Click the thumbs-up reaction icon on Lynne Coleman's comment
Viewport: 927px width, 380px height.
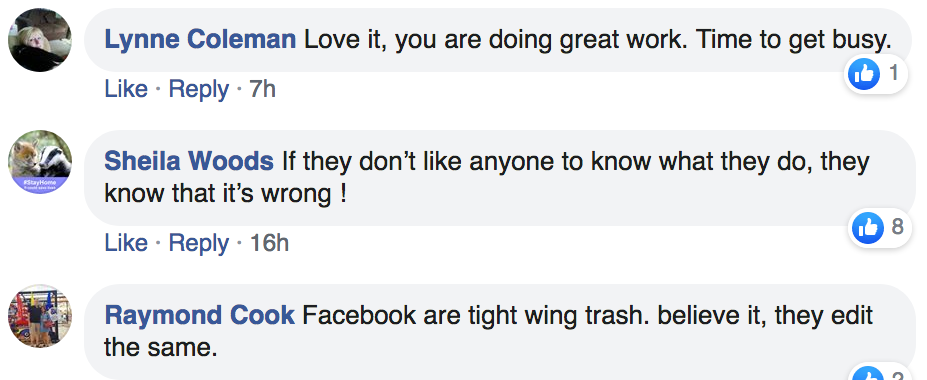point(864,74)
